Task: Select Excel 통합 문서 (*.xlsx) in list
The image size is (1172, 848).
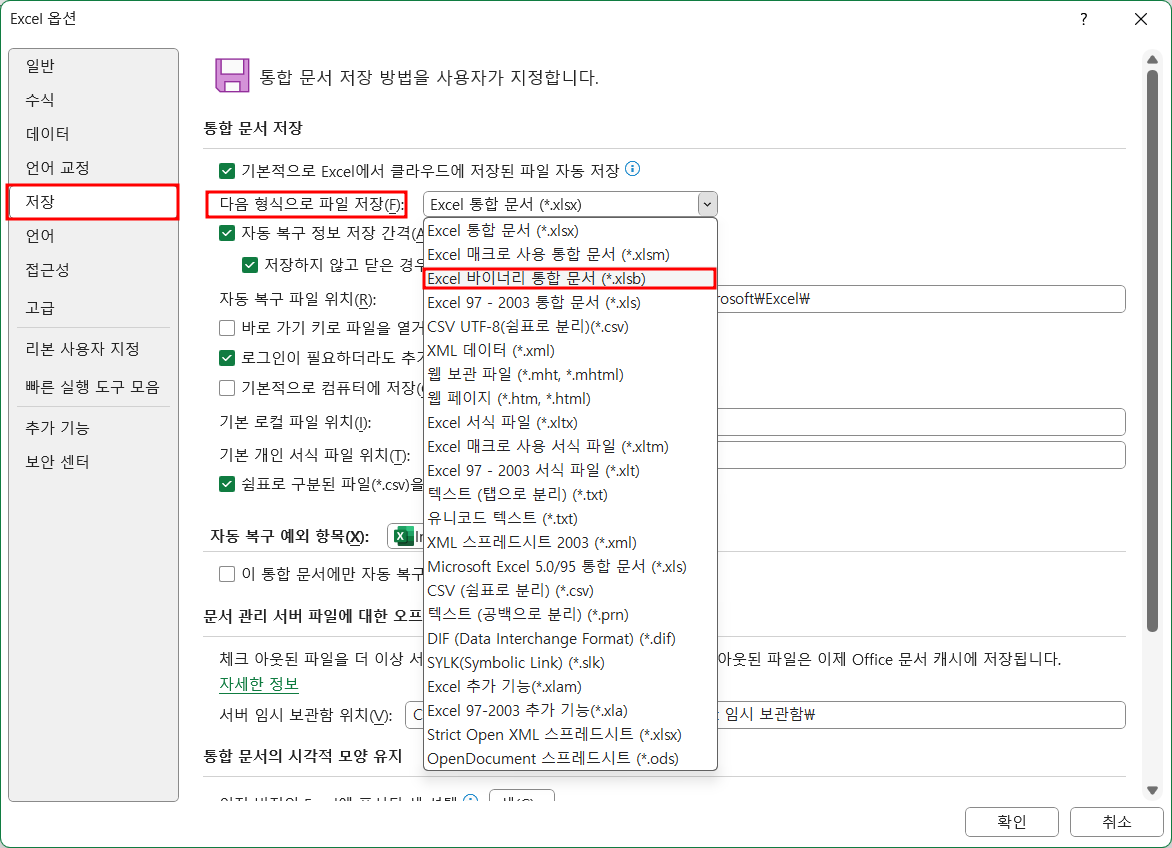Action: 570,231
